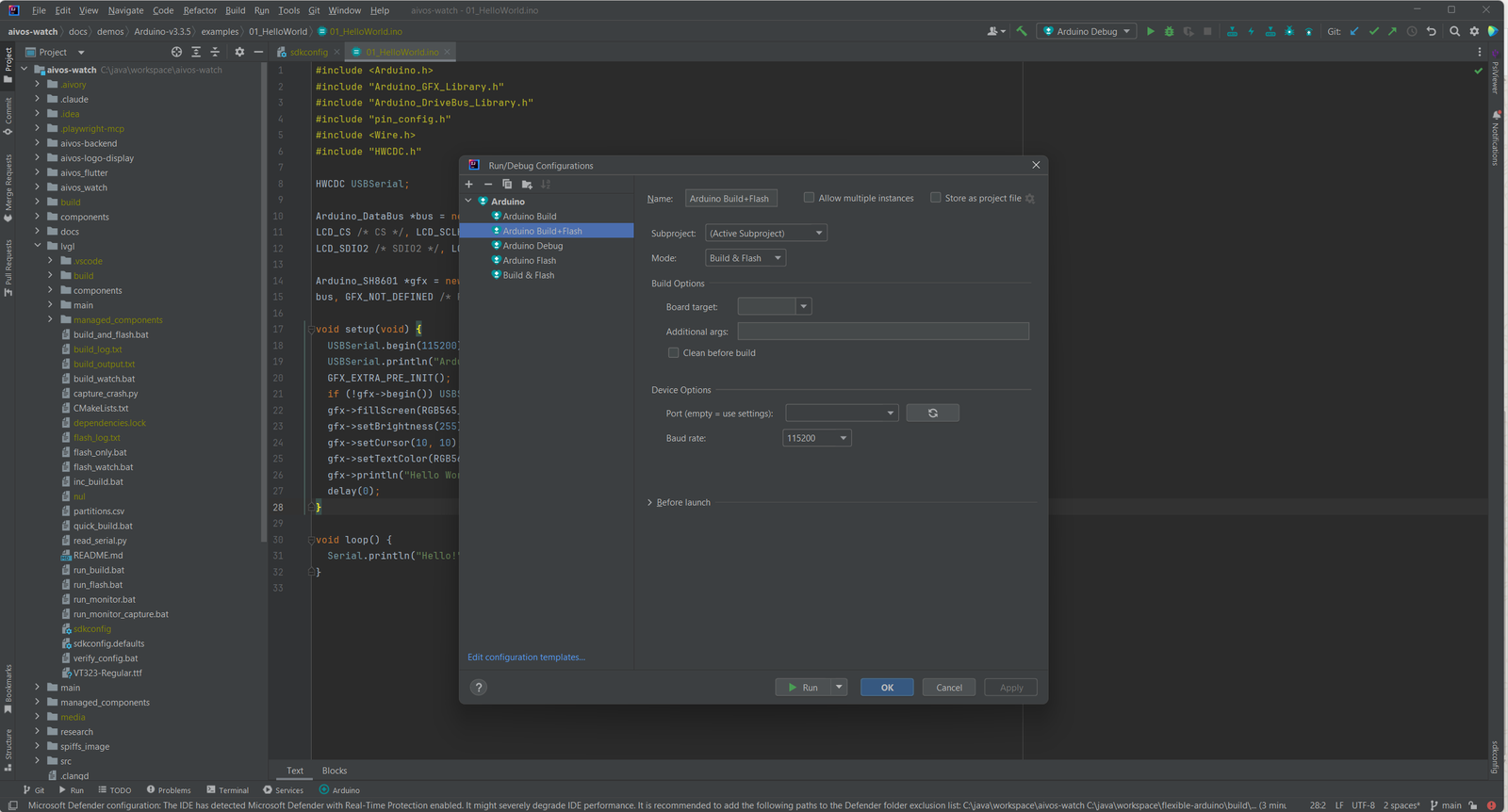This screenshot has height=812, width=1508.
Task: Open the Terminal tool window
Action: [x=227, y=790]
